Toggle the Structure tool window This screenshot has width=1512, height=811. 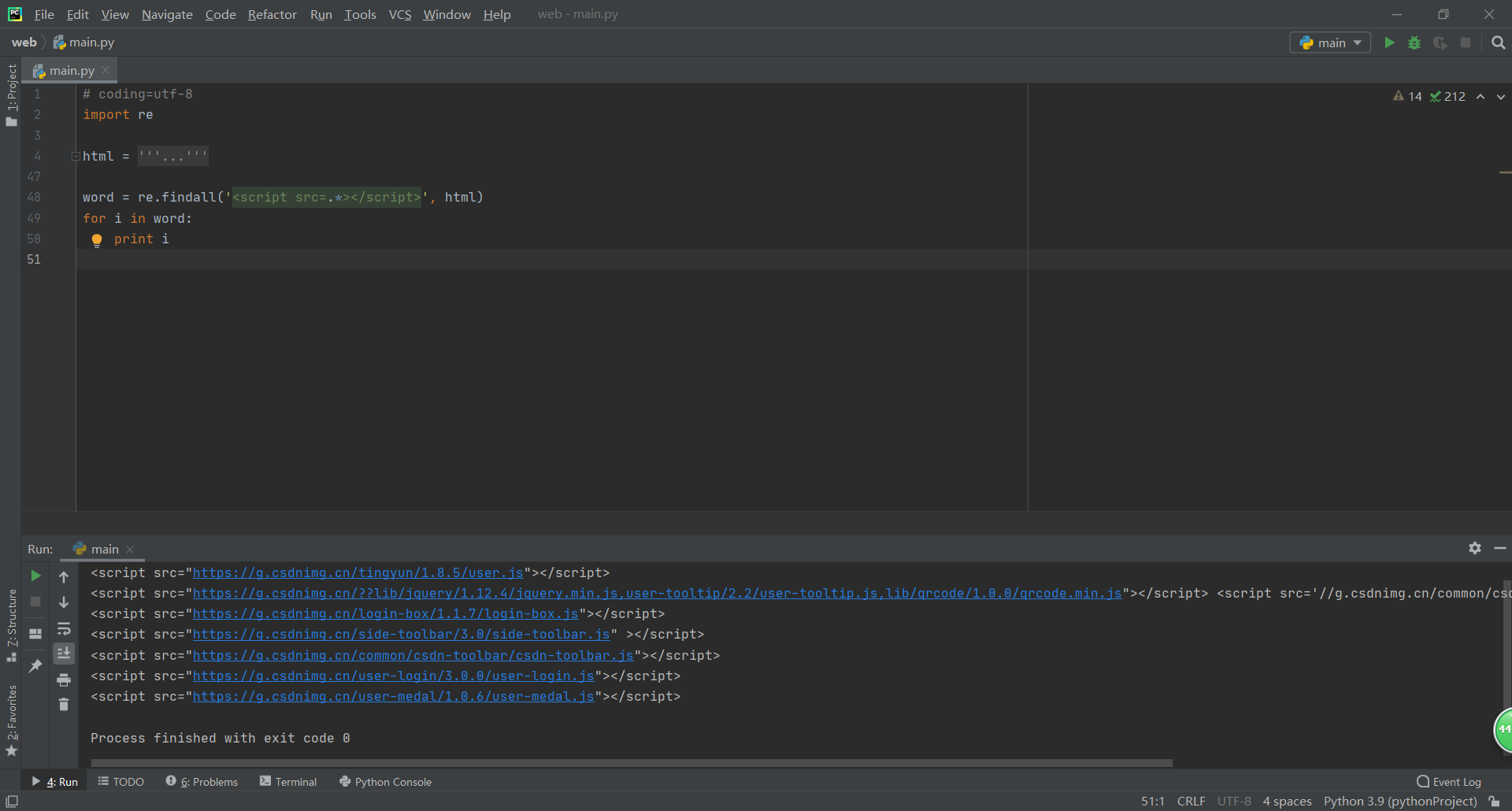point(11,625)
